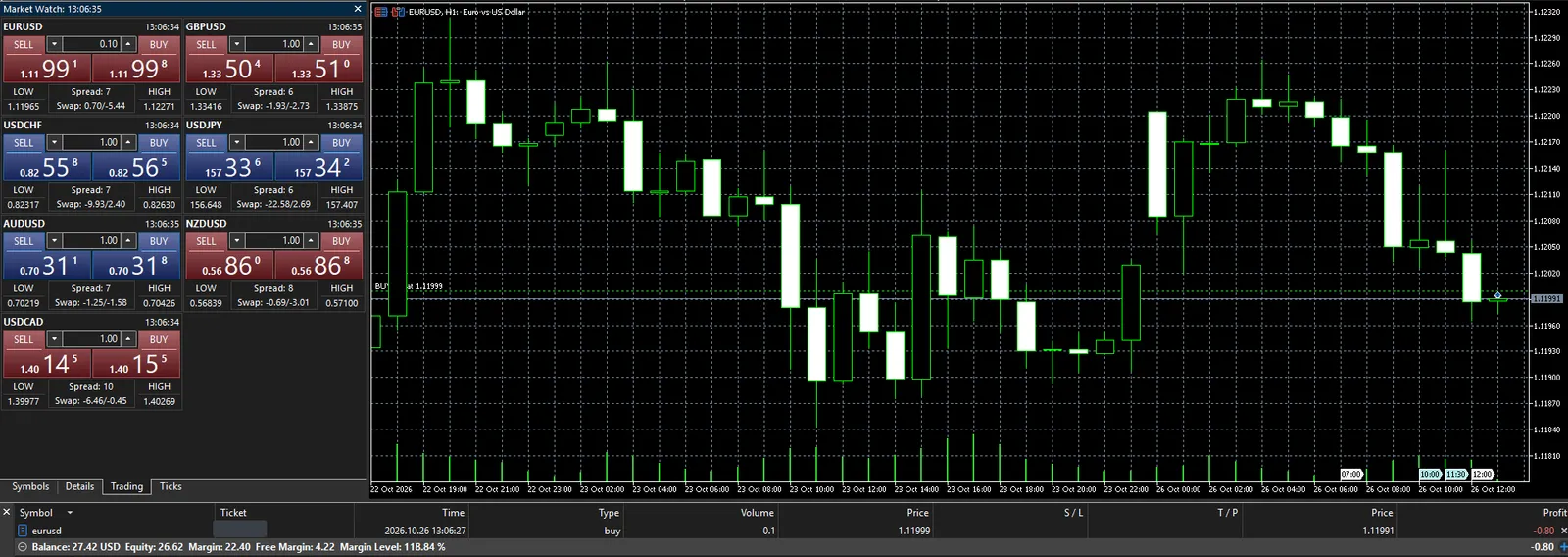Decrease USDCAD volume with down arrow
The image size is (1568, 557).
(55, 339)
